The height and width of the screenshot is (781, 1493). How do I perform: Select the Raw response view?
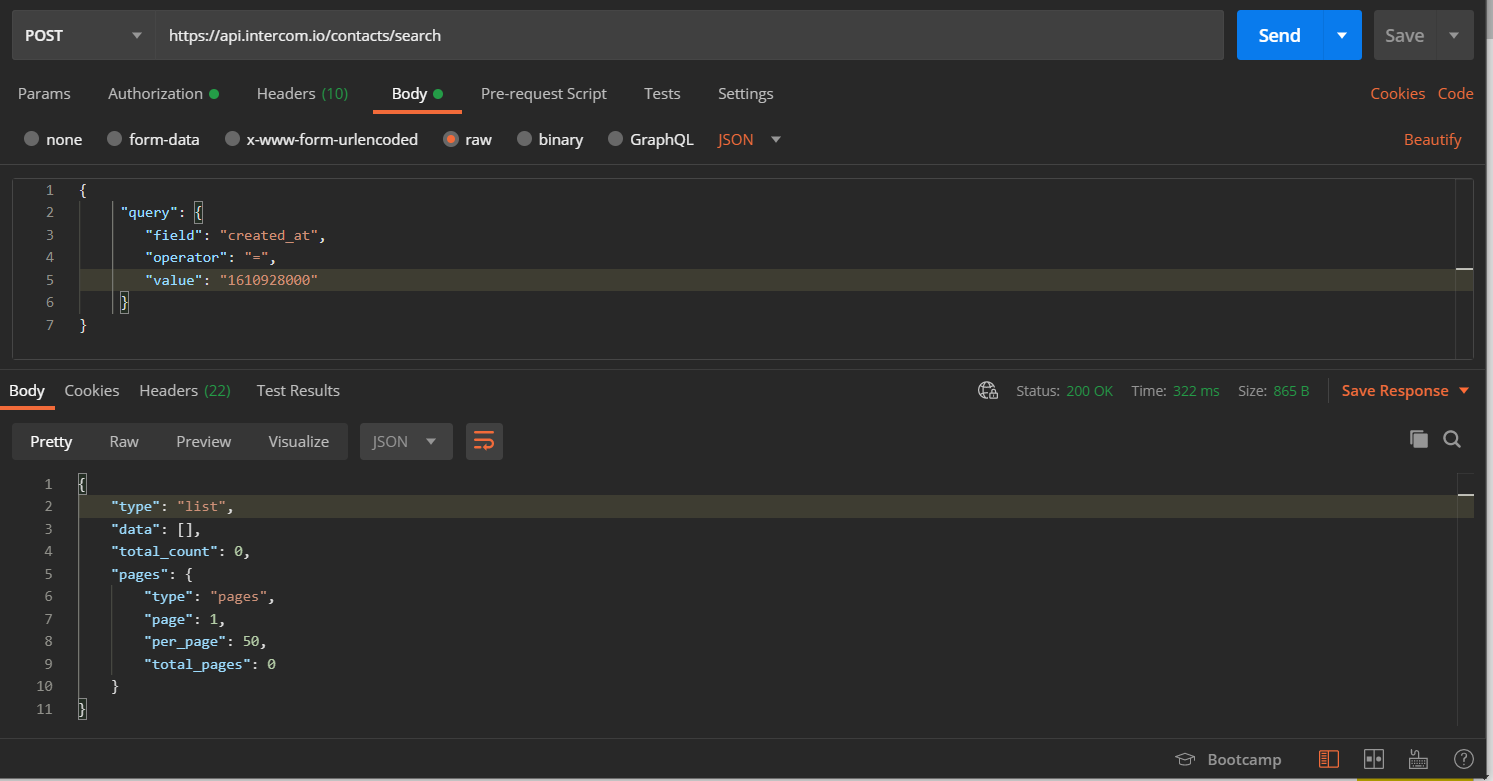pyautogui.click(x=124, y=441)
